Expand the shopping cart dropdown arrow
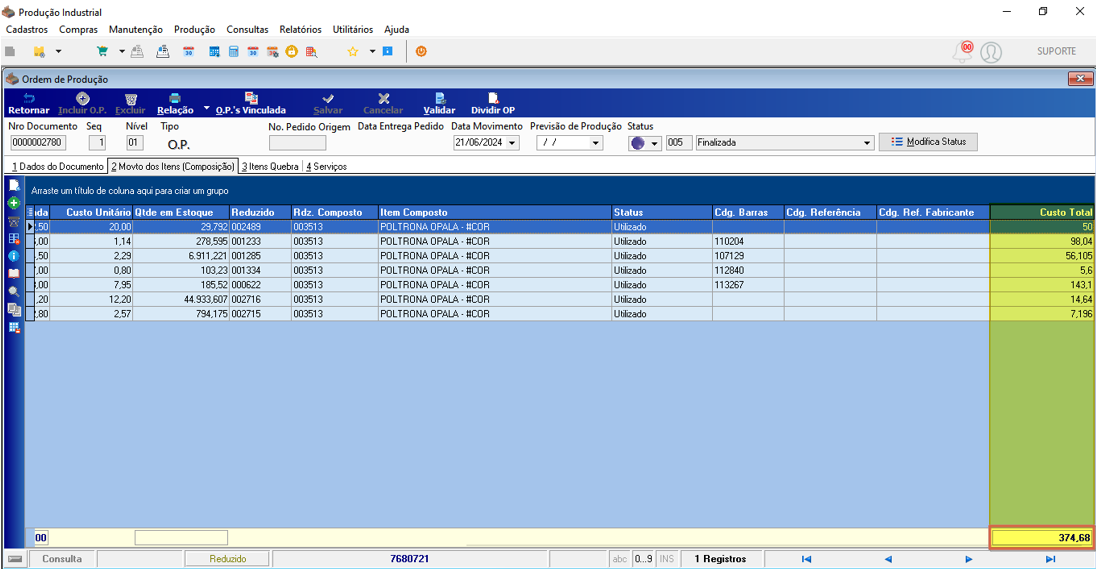This screenshot has width=1096, height=569. coord(122,51)
